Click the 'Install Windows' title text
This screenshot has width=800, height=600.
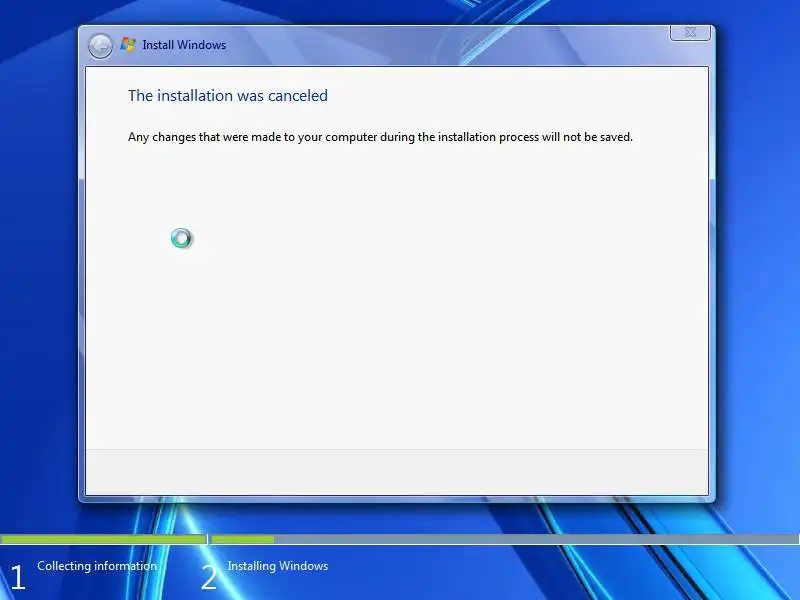184,45
